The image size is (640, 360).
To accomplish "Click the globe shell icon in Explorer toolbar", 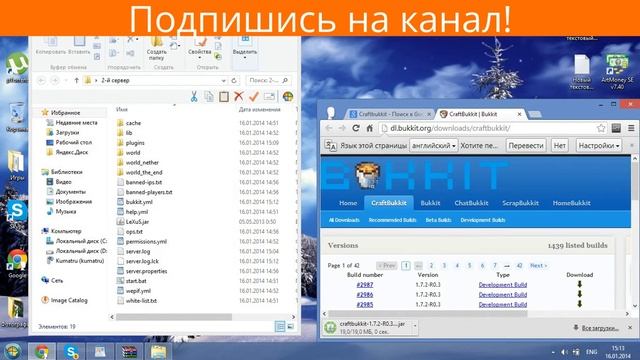I will [288, 97].
